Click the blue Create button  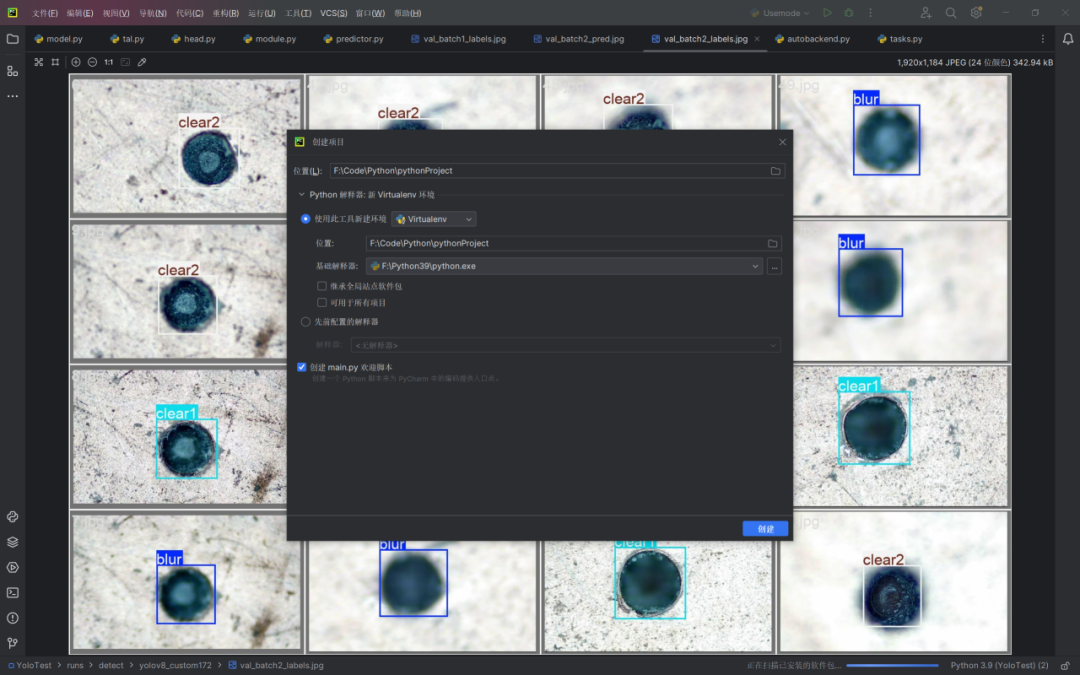click(x=765, y=528)
